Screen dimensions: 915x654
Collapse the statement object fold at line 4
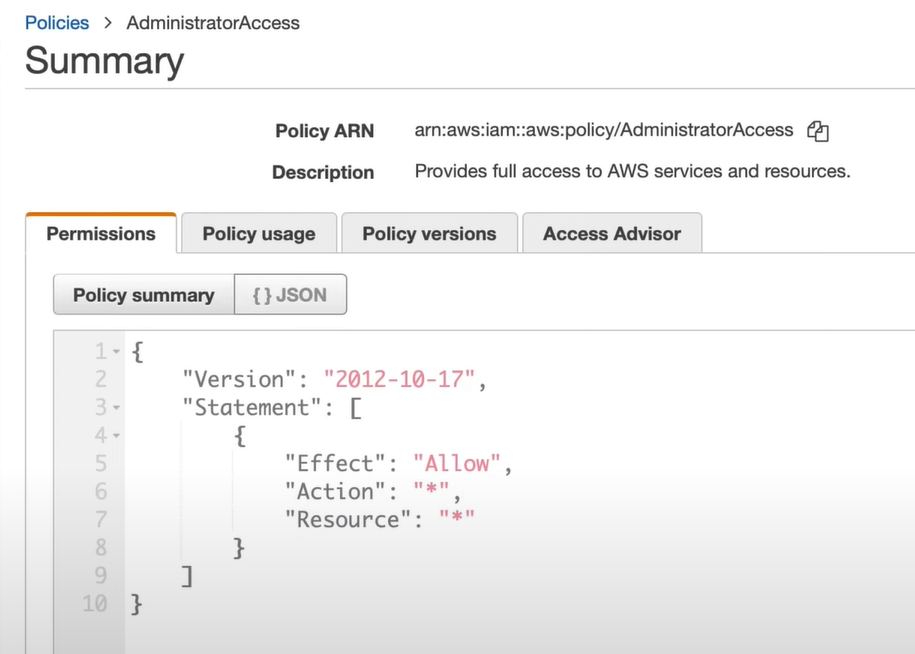pyautogui.click(x=116, y=436)
